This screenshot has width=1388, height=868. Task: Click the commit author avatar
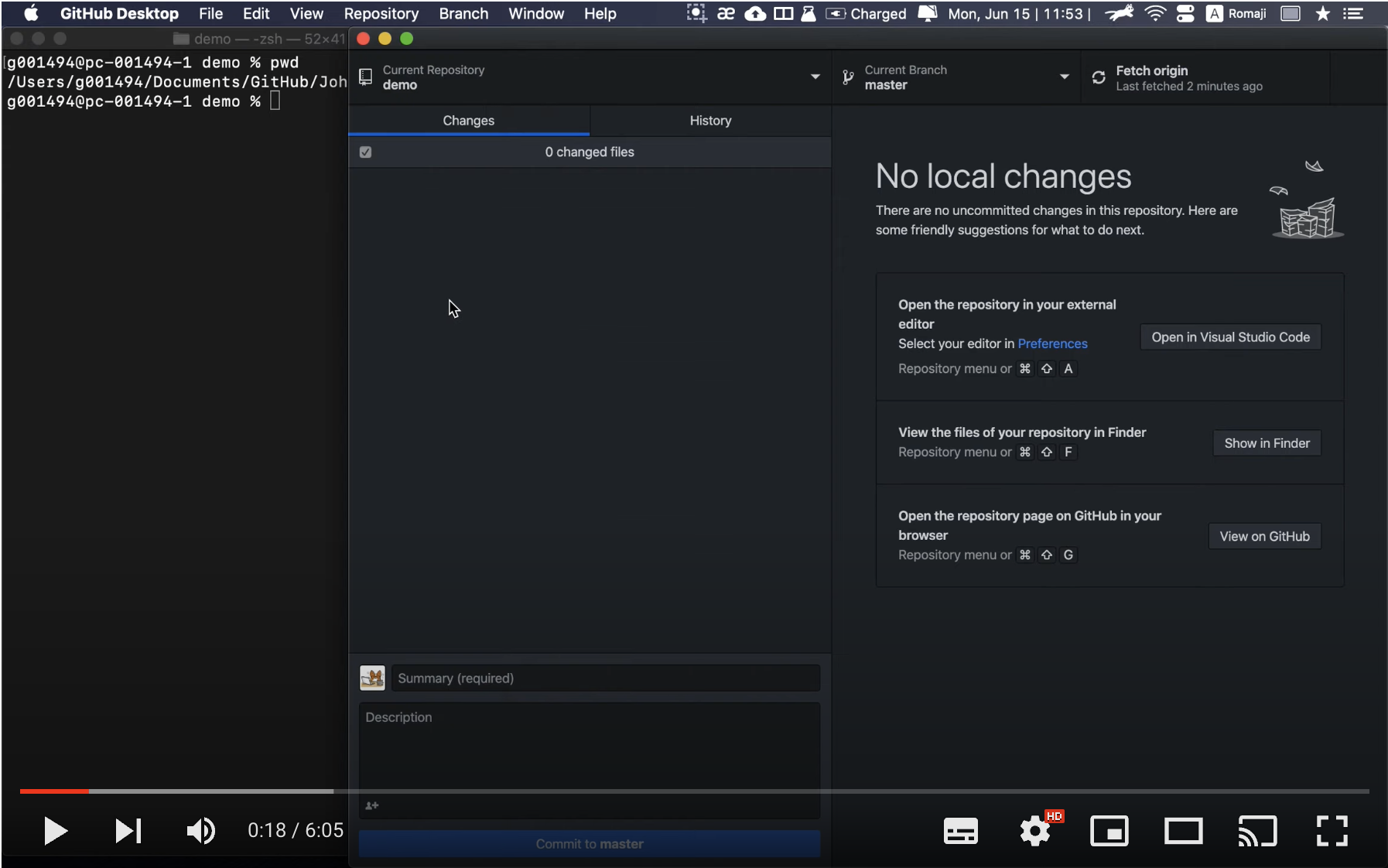[372, 678]
